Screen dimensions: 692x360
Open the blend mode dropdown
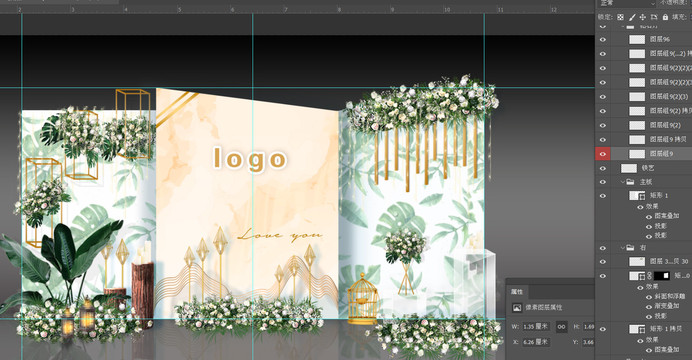point(627,3)
